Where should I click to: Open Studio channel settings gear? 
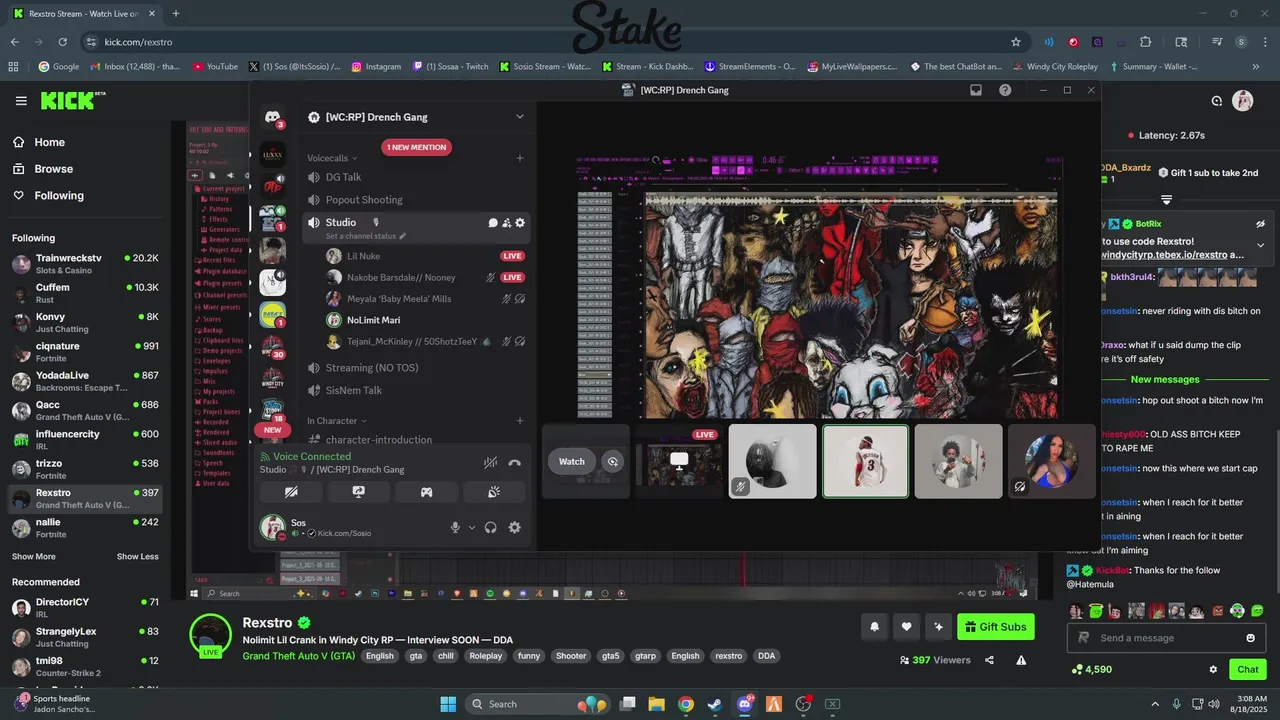pos(520,223)
